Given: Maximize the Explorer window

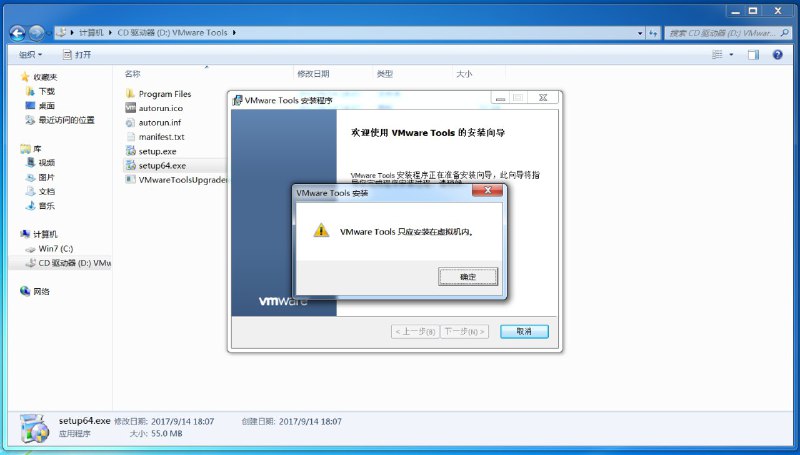Looking at the screenshot, I should pyautogui.click(x=753, y=11).
